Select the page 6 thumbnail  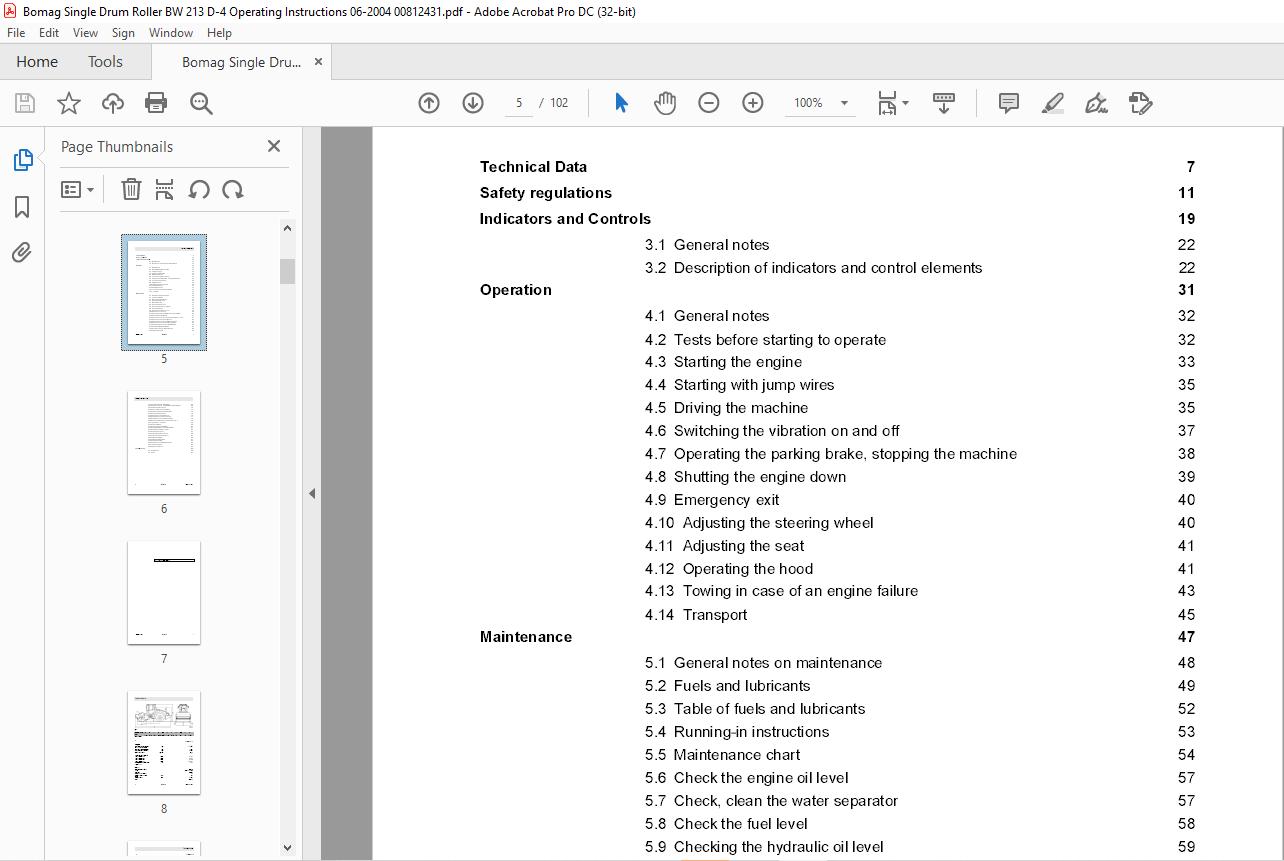point(164,443)
